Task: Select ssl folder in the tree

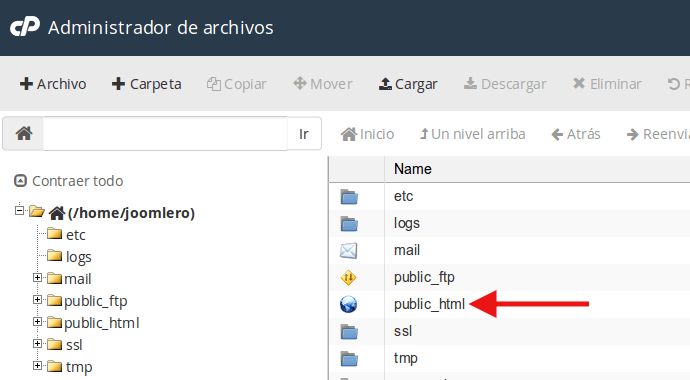Action: 74,345
